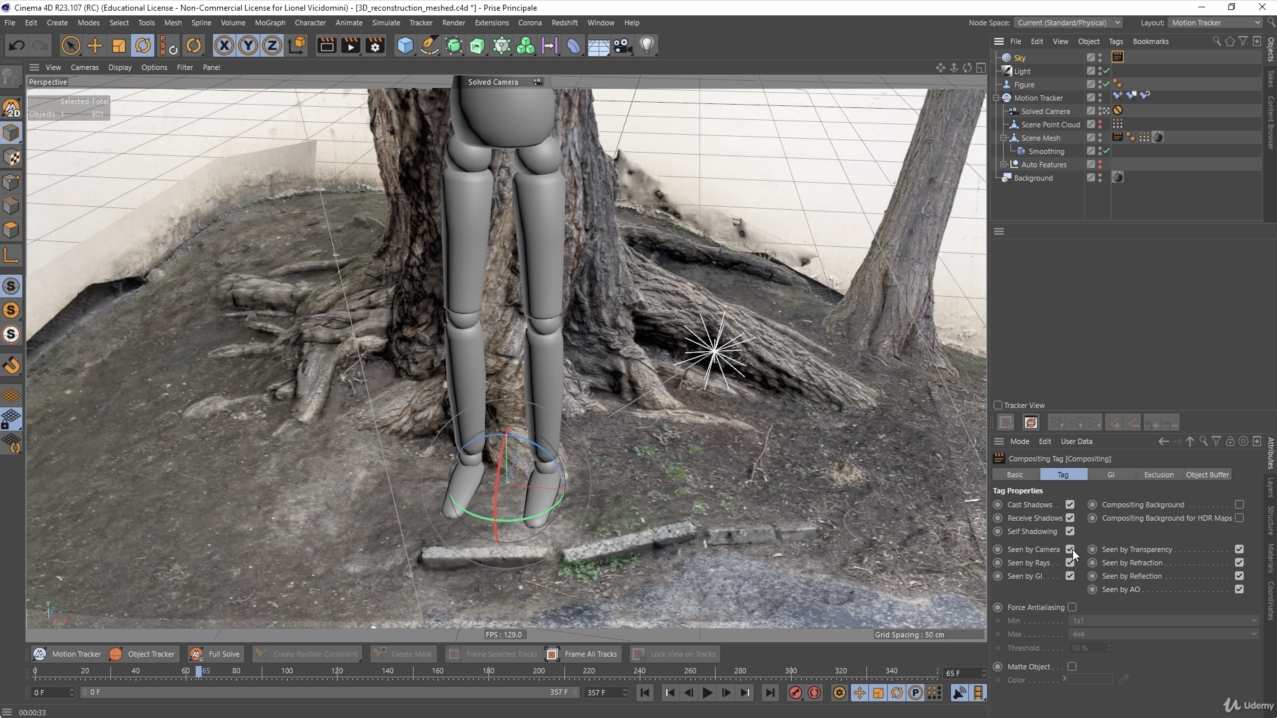Select the Move tool in the toolbar

[94, 45]
